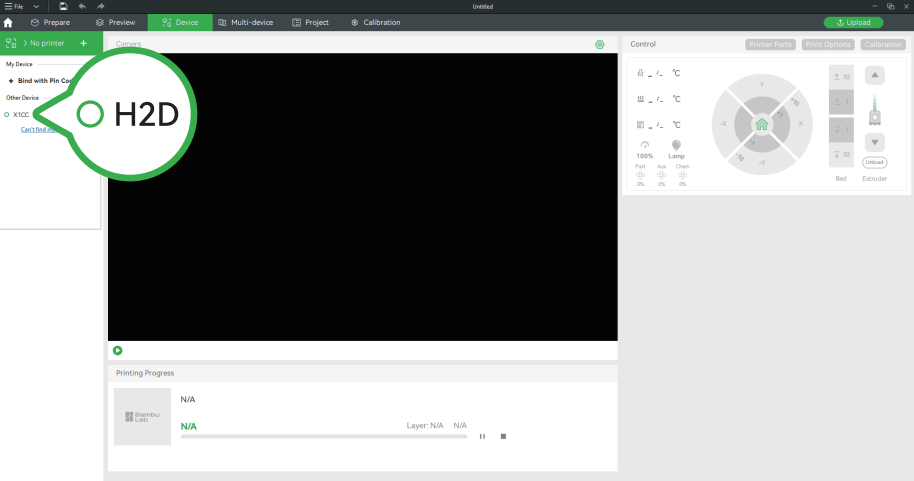Click the green Upload button
Image resolution: width=914 pixels, height=481 pixels.
tap(853, 23)
